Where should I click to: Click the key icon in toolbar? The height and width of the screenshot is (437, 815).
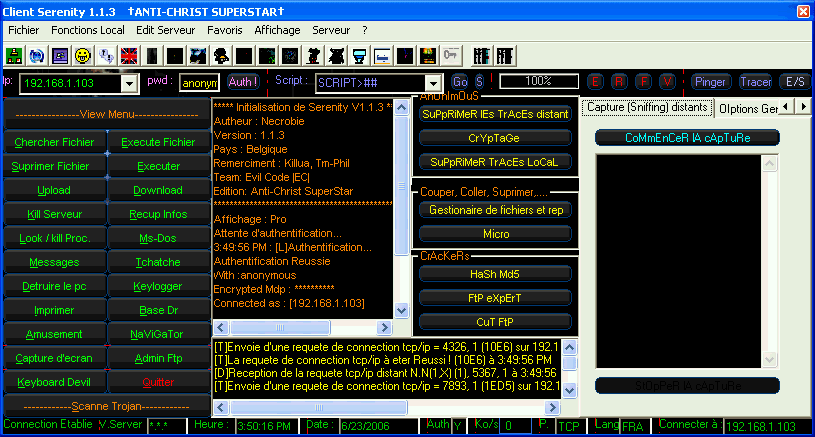450,54
